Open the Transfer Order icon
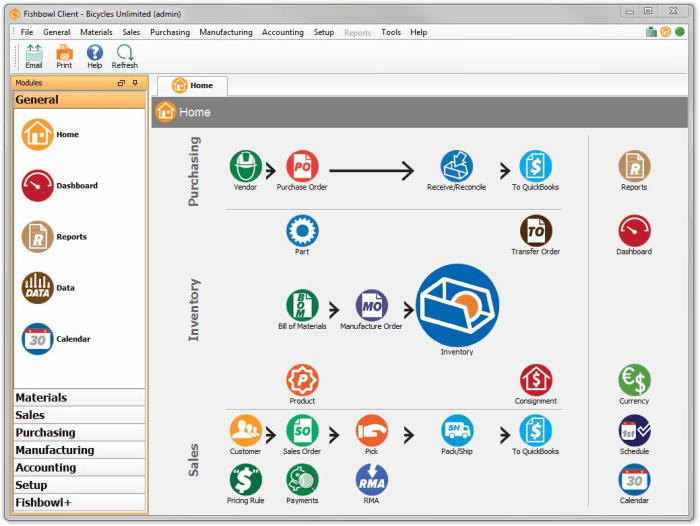The height and width of the screenshot is (526, 700). pyautogui.click(x=535, y=231)
